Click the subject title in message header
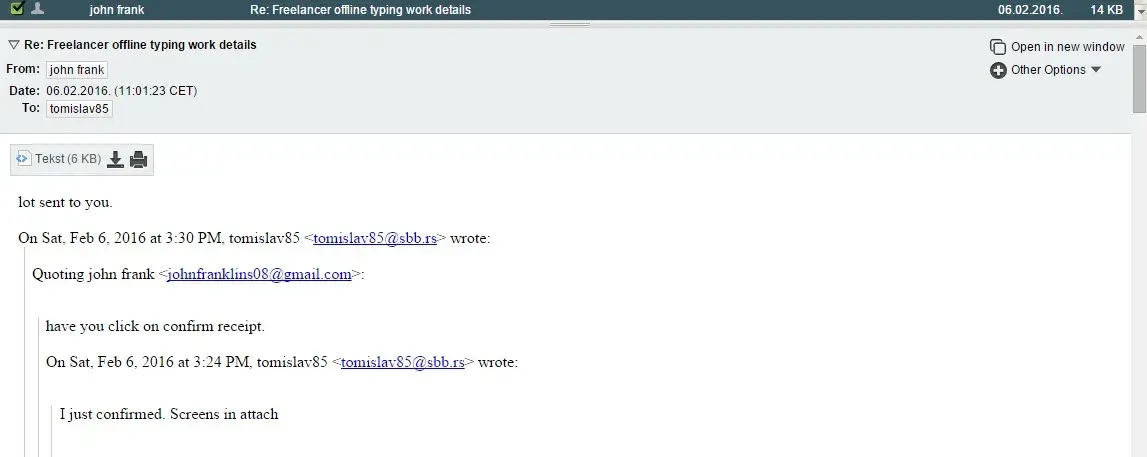Image resolution: width=1147 pixels, height=457 pixels. [140, 45]
